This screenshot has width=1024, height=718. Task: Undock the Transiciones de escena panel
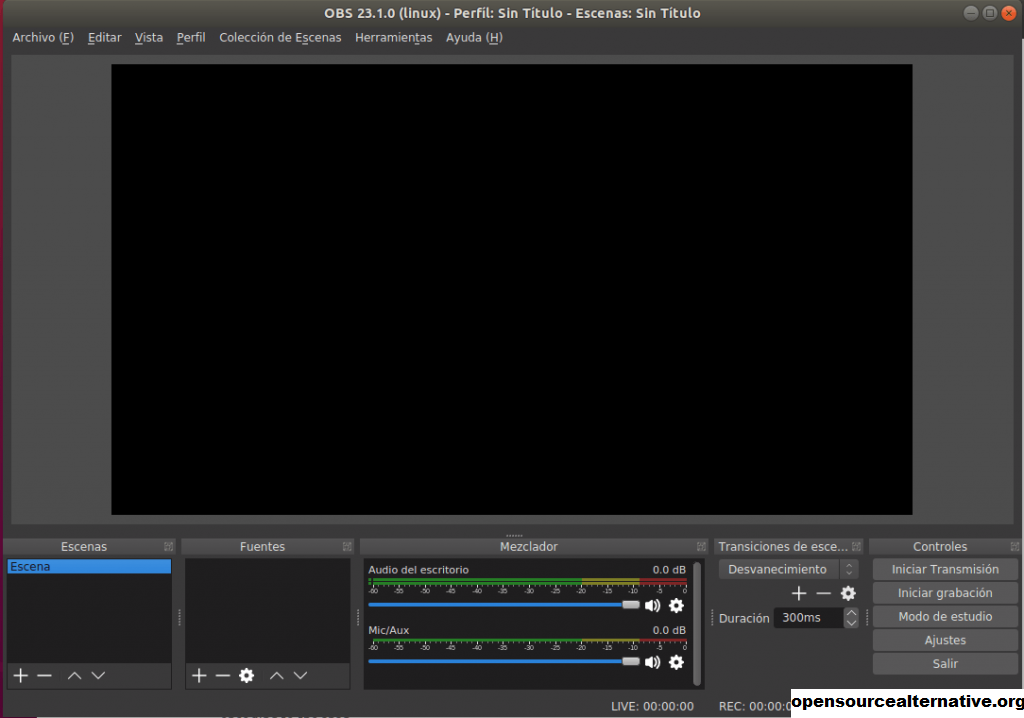click(857, 546)
